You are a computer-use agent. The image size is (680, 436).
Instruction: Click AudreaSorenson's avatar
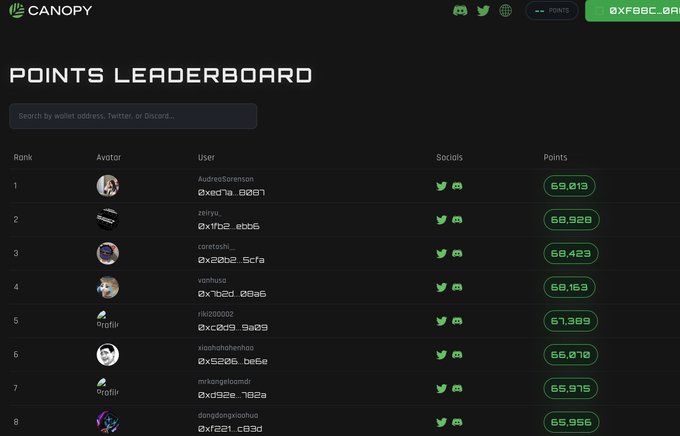pos(108,186)
